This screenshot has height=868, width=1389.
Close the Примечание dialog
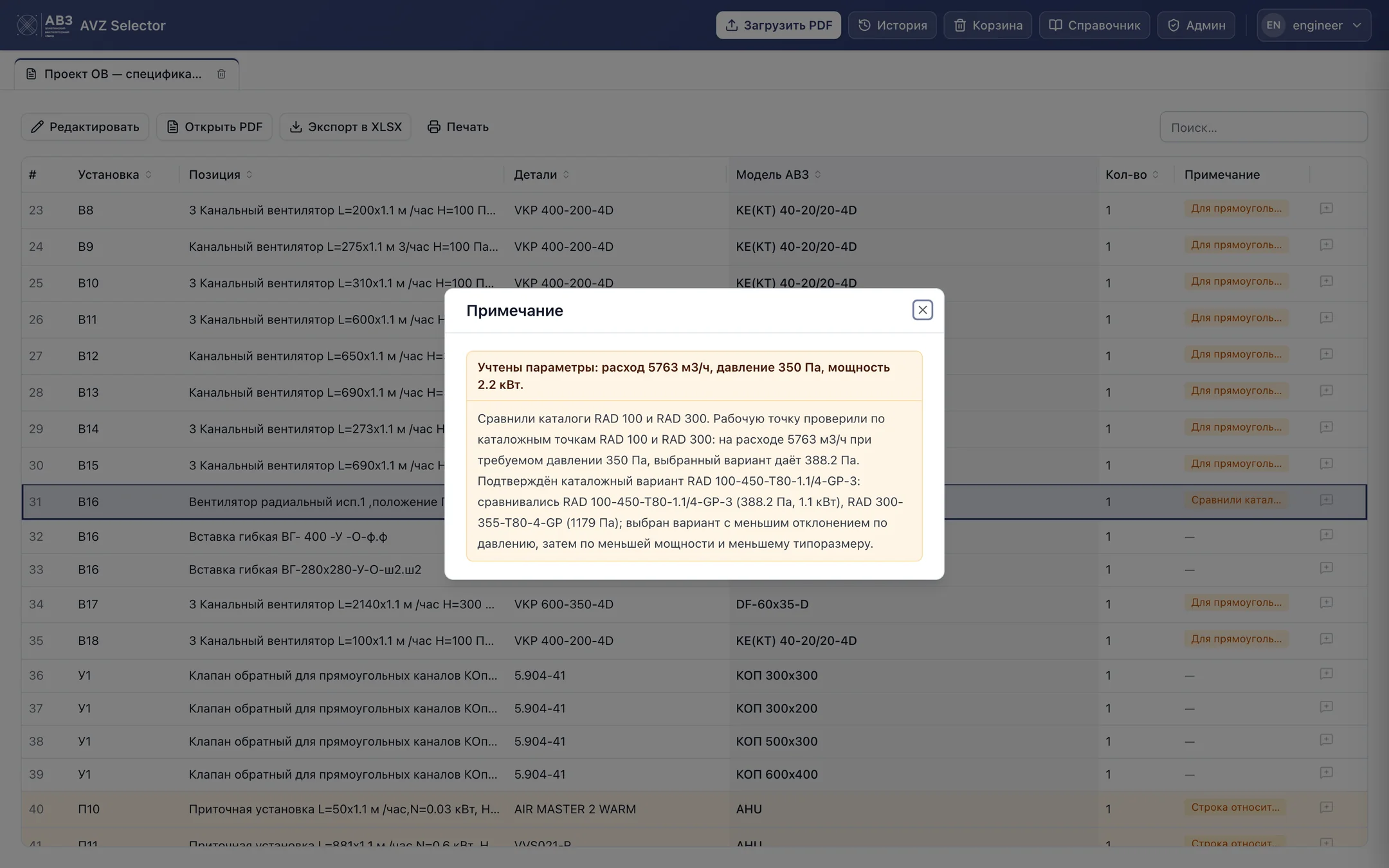coord(922,310)
